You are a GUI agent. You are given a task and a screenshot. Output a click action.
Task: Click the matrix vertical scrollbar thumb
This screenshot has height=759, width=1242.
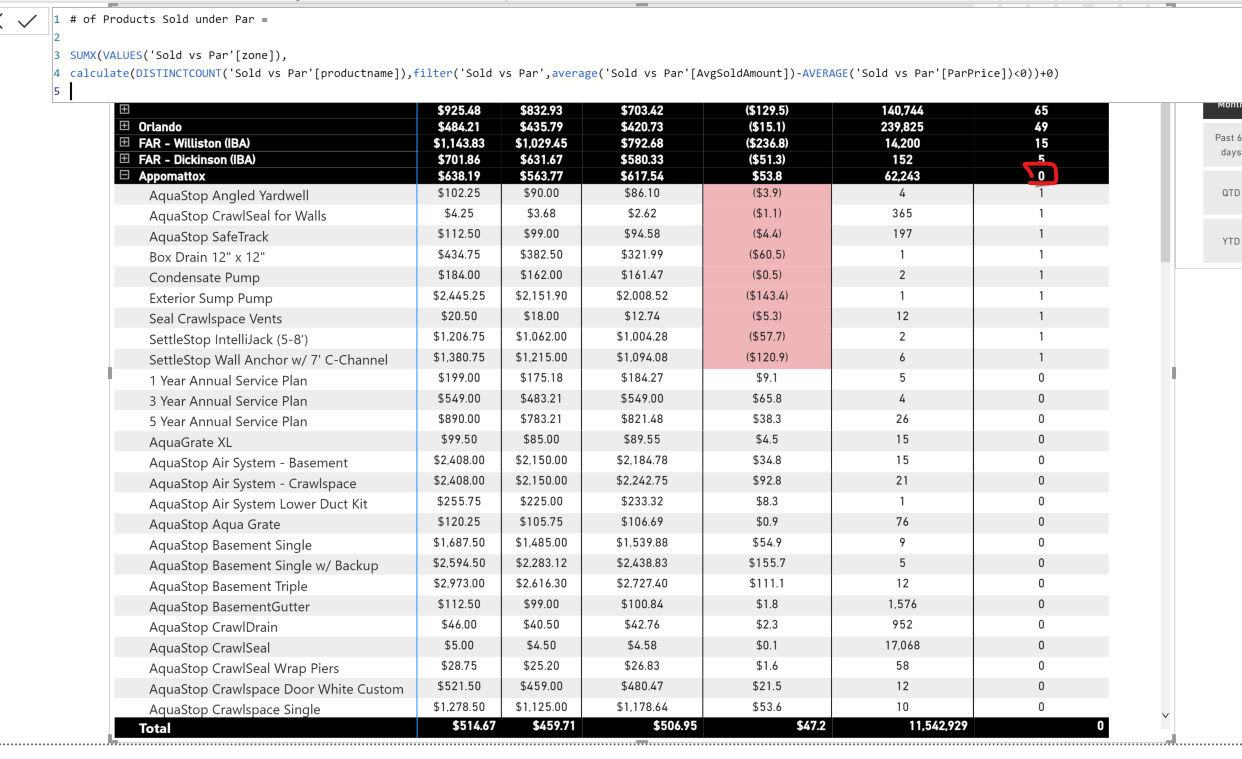1164,180
